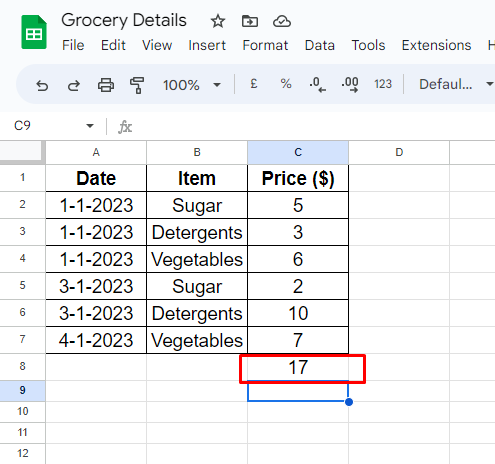Click the Redo arrow icon
The height and width of the screenshot is (464, 495).
[x=74, y=85]
